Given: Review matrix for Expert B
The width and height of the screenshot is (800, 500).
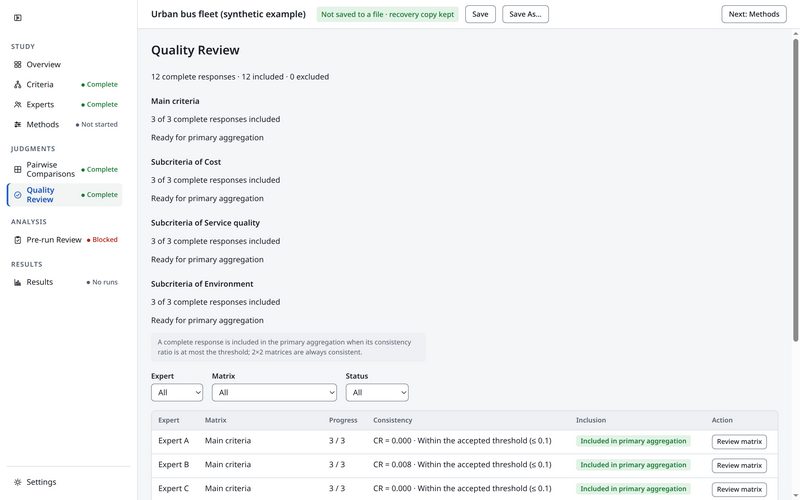Looking at the screenshot, I should coord(739,465).
